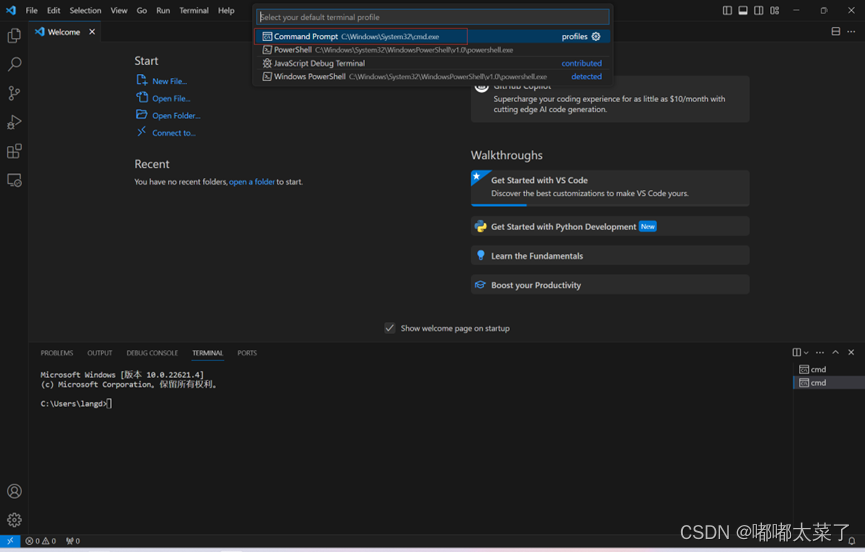Click the 'open a folder' link
The height and width of the screenshot is (552, 865).
pos(252,181)
